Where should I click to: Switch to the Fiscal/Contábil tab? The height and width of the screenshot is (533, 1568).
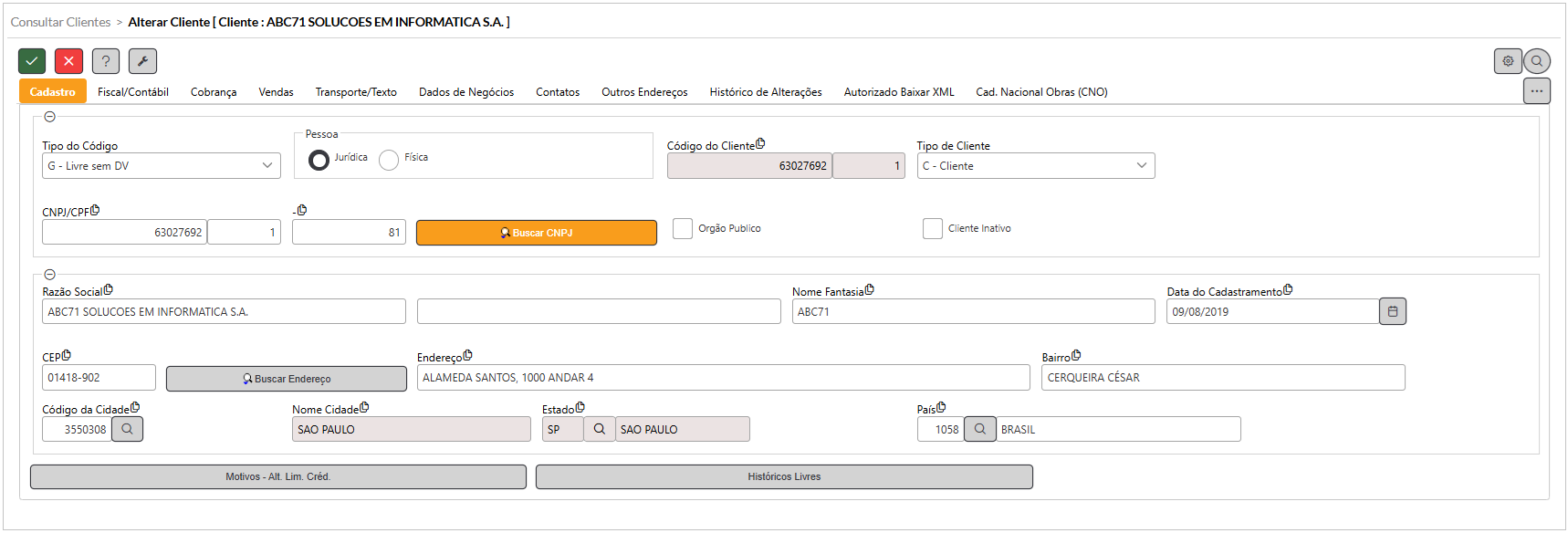click(x=133, y=92)
